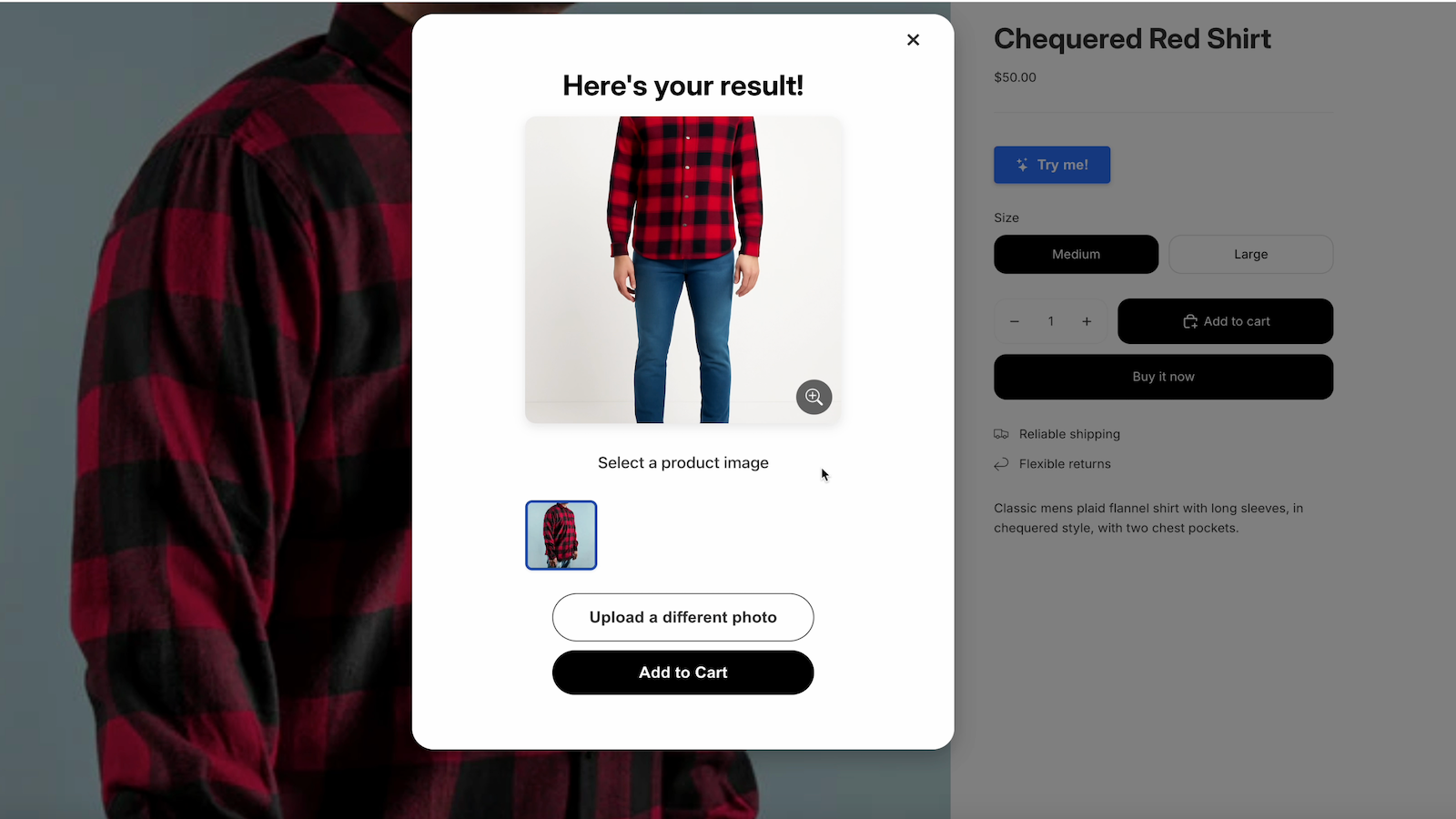Click the Buy it now button

[1163, 377]
